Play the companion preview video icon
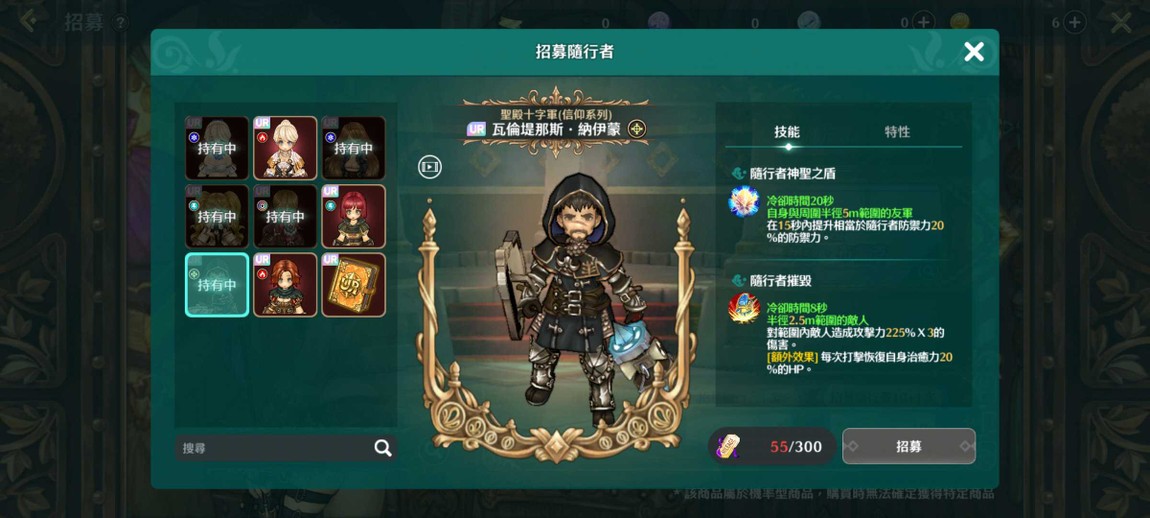1150x518 pixels. click(x=430, y=167)
